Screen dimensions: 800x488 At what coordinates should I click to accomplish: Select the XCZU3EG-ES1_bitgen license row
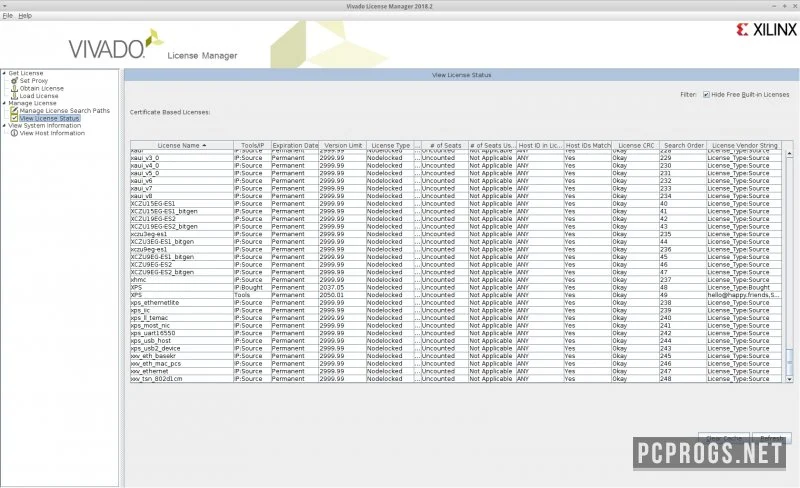456,242
